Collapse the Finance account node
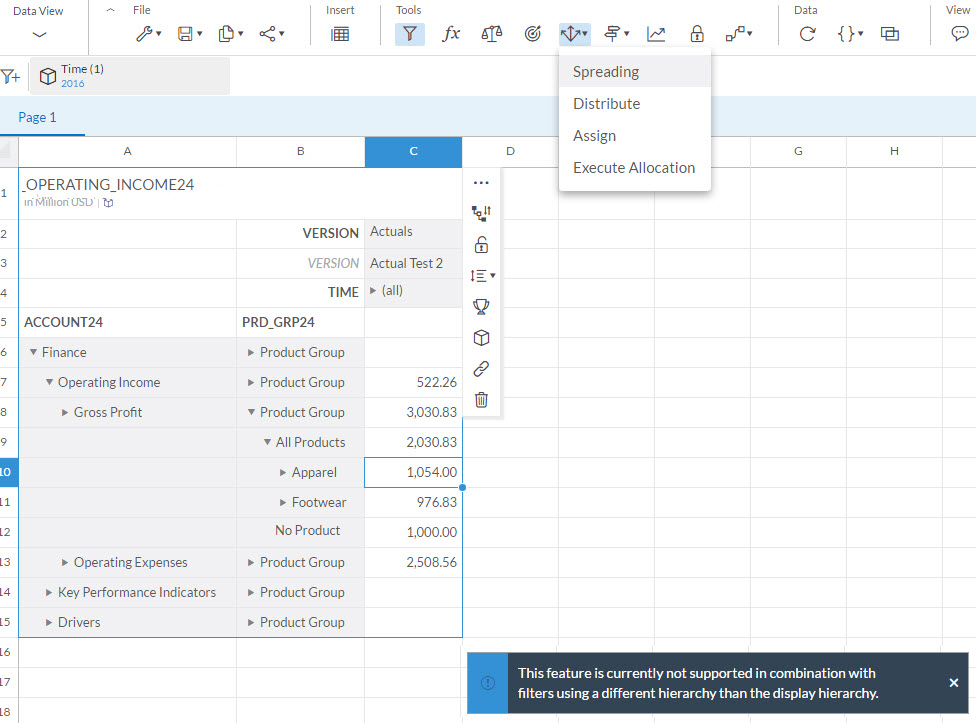Viewport: 976px width, 723px height. point(33,352)
